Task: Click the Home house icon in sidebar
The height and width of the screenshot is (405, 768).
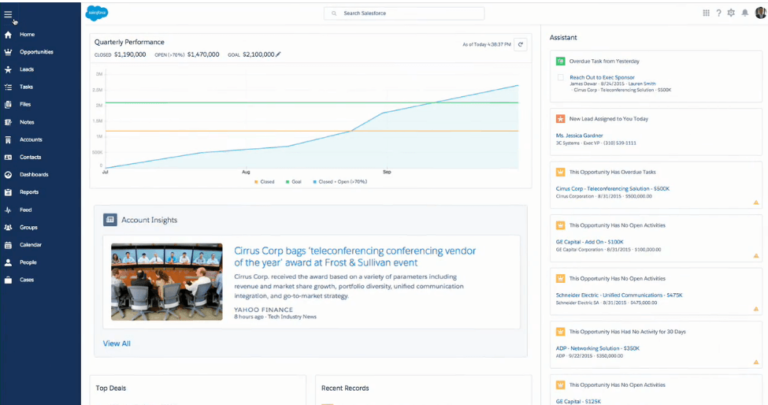Action: point(8,35)
